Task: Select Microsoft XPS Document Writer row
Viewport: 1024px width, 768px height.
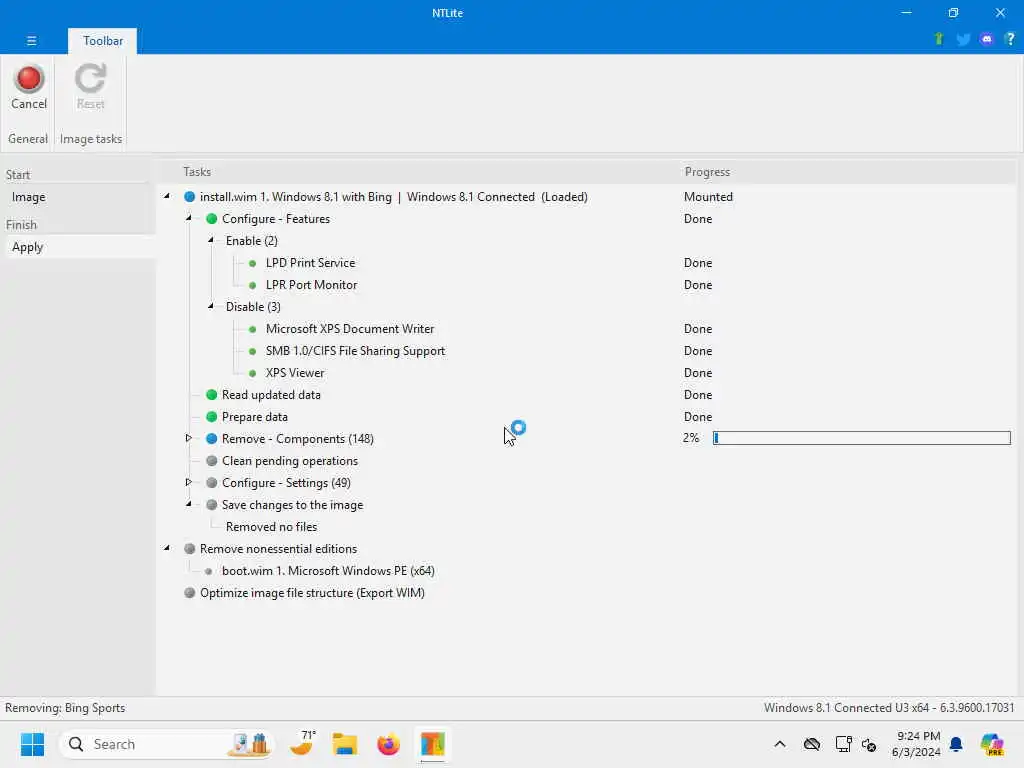Action: [349, 328]
